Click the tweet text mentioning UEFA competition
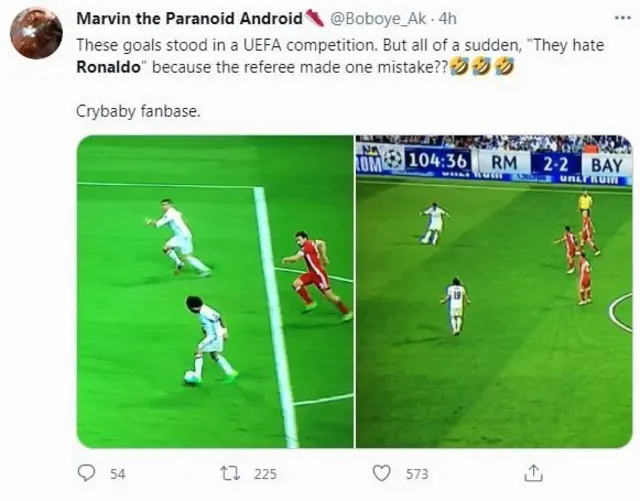 (x=340, y=56)
